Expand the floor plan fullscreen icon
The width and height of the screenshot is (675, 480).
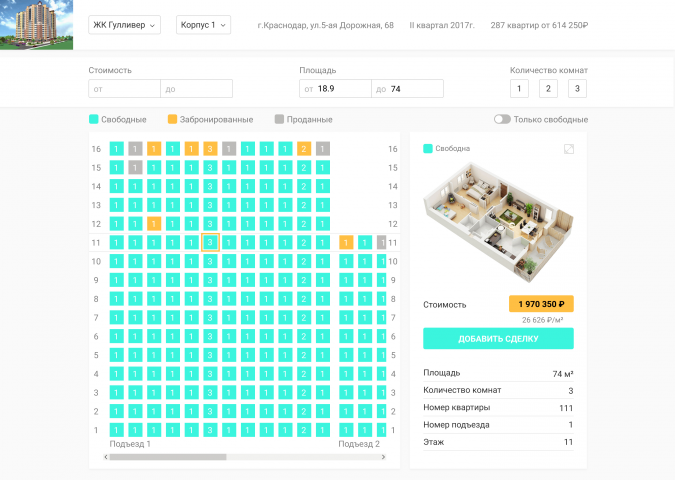tap(569, 149)
